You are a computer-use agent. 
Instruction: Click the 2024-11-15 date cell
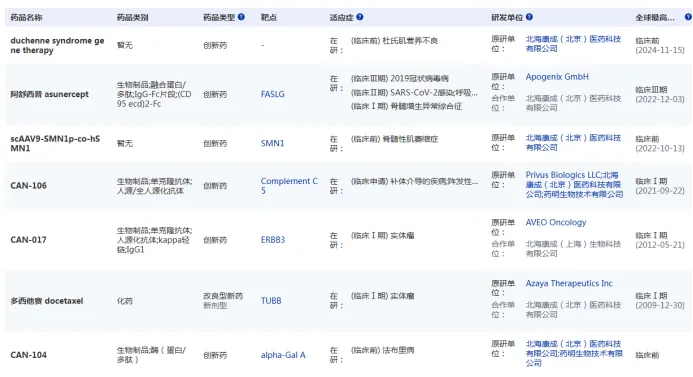(x=660, y=50)
